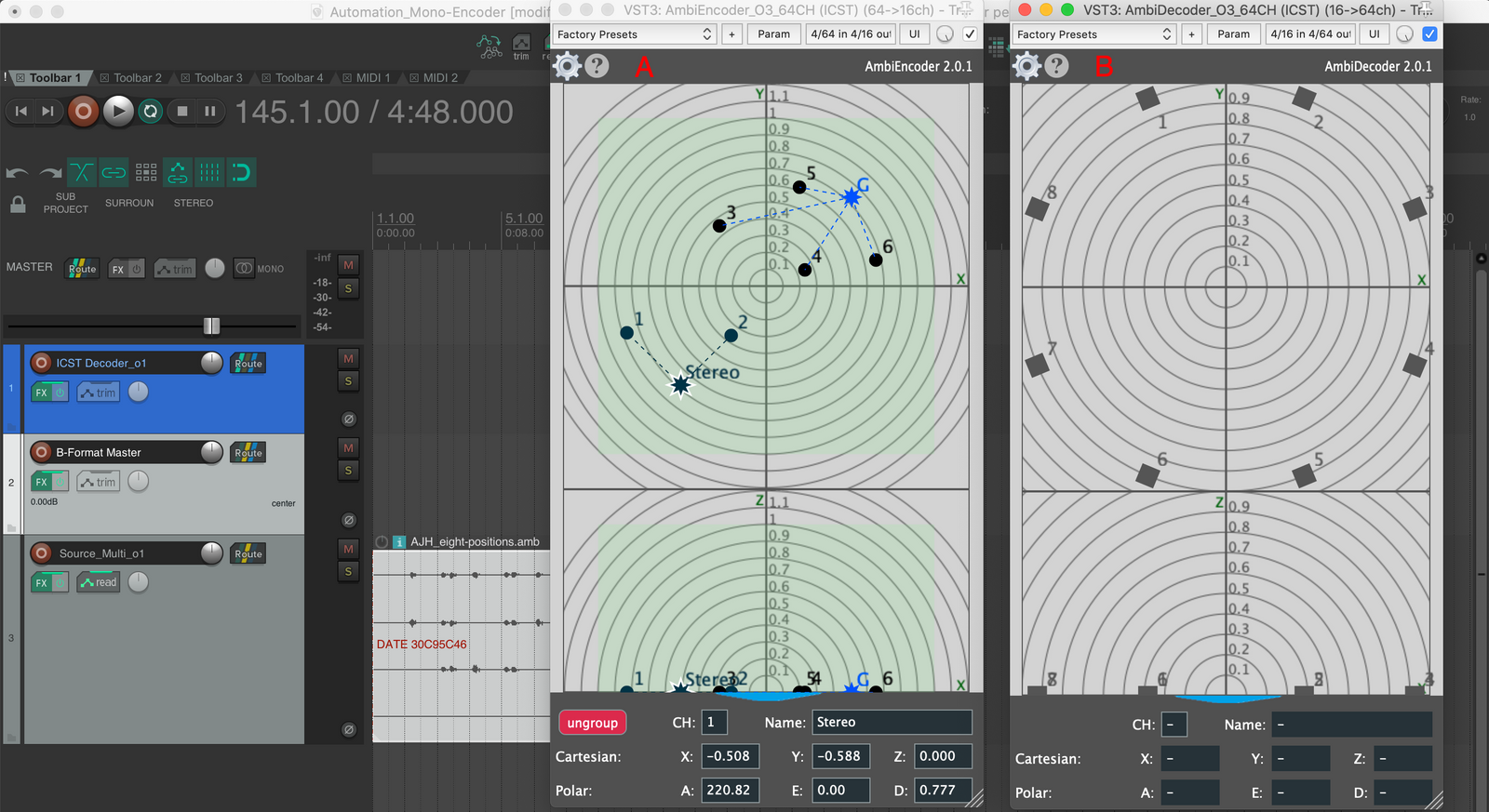Click the AmbiEncoder Name field showing Stereo
1489x812 pixels.
pyautogui.click(x=892, y=723)
